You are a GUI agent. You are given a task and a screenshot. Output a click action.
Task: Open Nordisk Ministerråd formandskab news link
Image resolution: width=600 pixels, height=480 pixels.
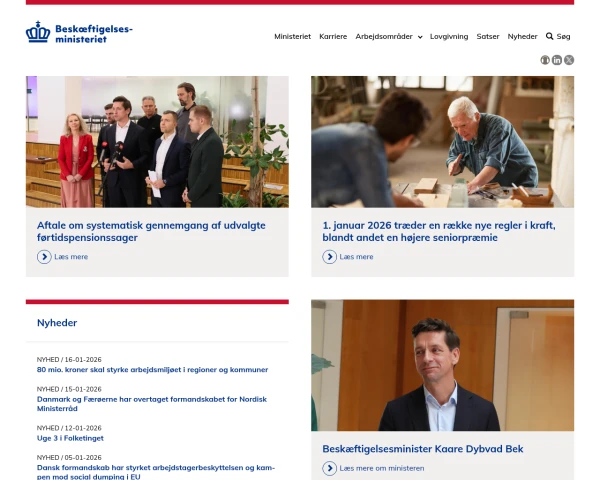[x=152, y=404]
